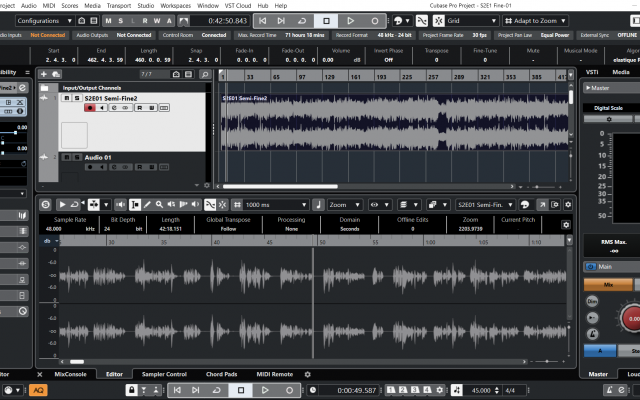Image resolution: width=640 pixels, height=400 pixels.
Task: Toggle the global Solo (S) state button
Action: [120, 21]
